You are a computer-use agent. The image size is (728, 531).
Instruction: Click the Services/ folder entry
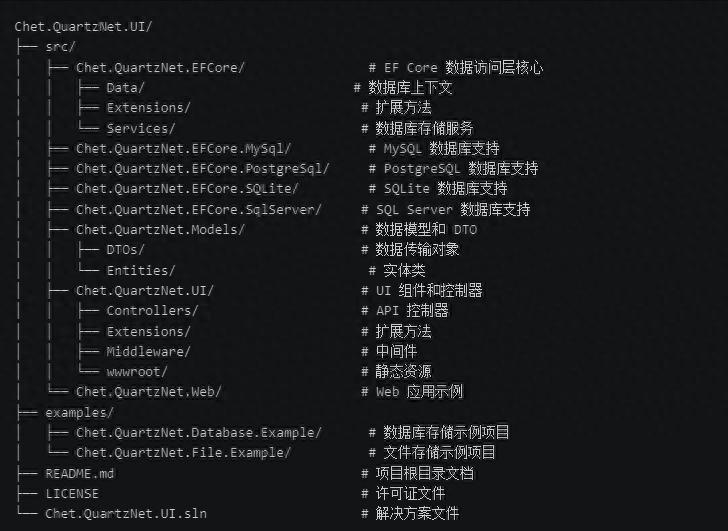[141, 128]
